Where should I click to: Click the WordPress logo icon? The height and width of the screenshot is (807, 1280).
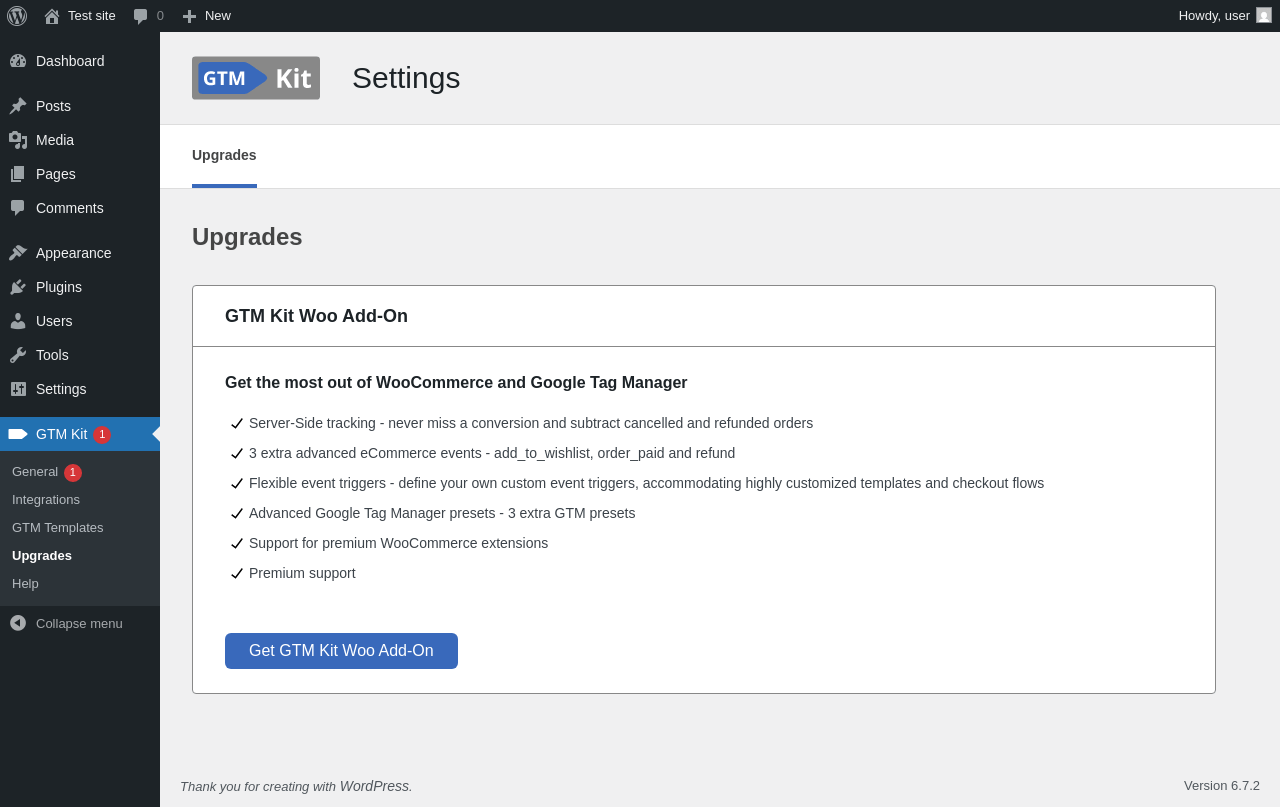coord(17,16)
